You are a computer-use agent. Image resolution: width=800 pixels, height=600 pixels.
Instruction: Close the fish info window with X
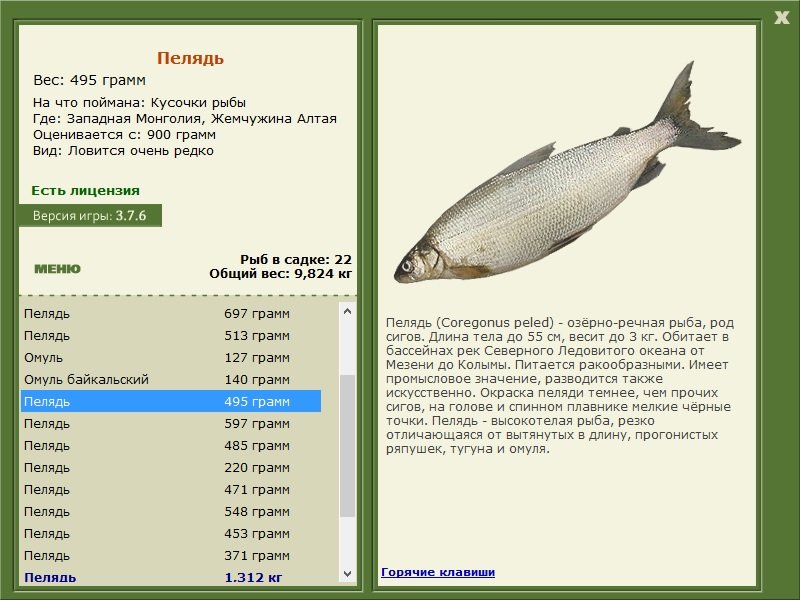pyautogui.click(x=781, y=18)
